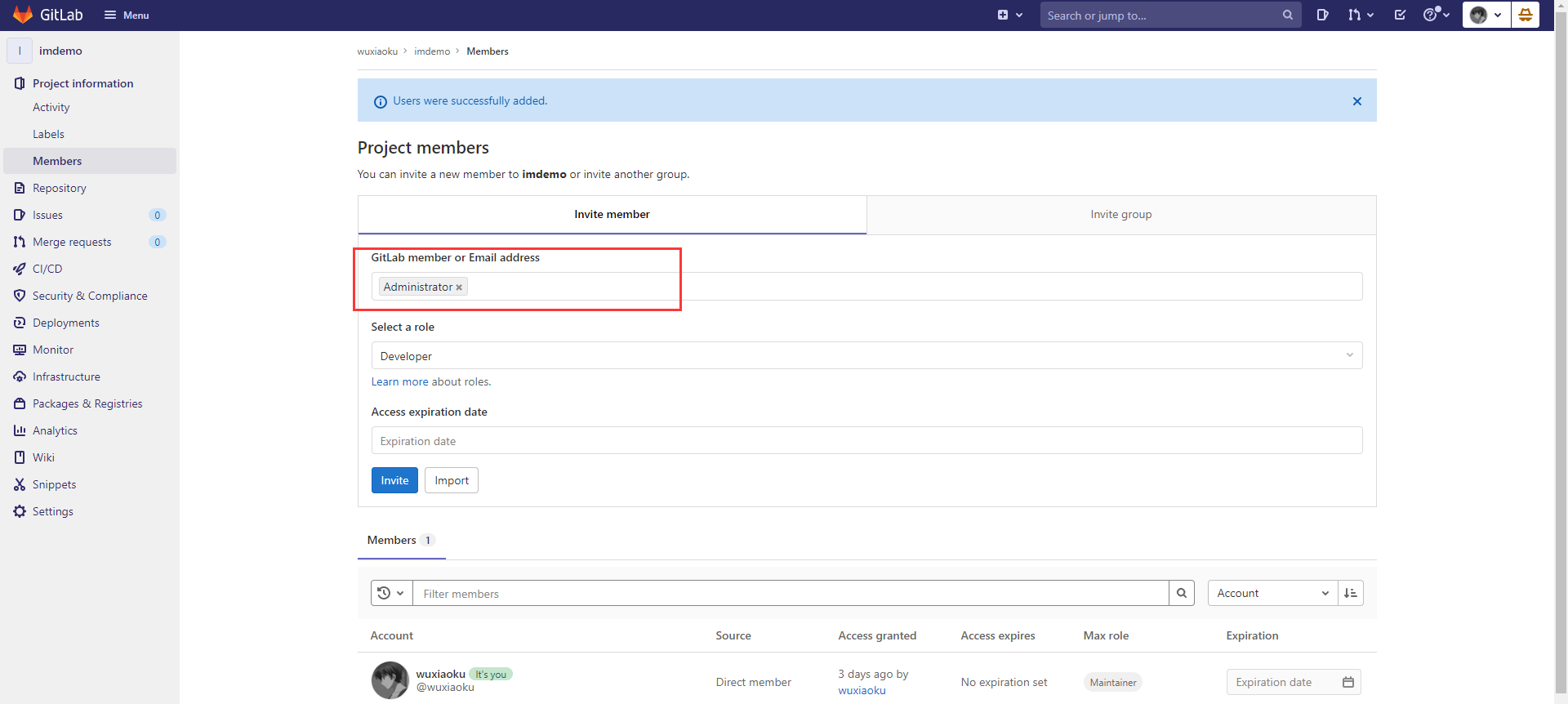Click the Access expiration date field

coord(866,441)
